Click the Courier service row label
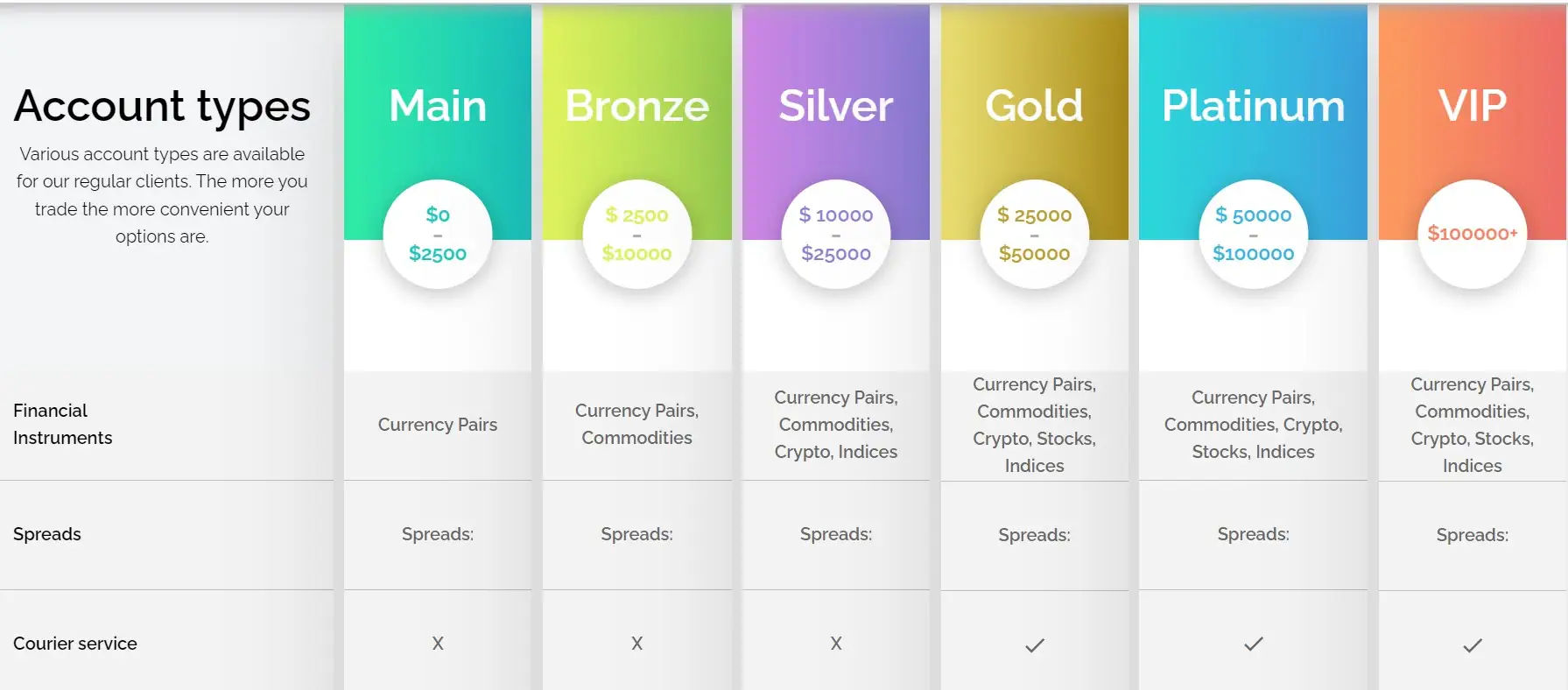This screenshot has width=1568, height=690. click(75, 644)
